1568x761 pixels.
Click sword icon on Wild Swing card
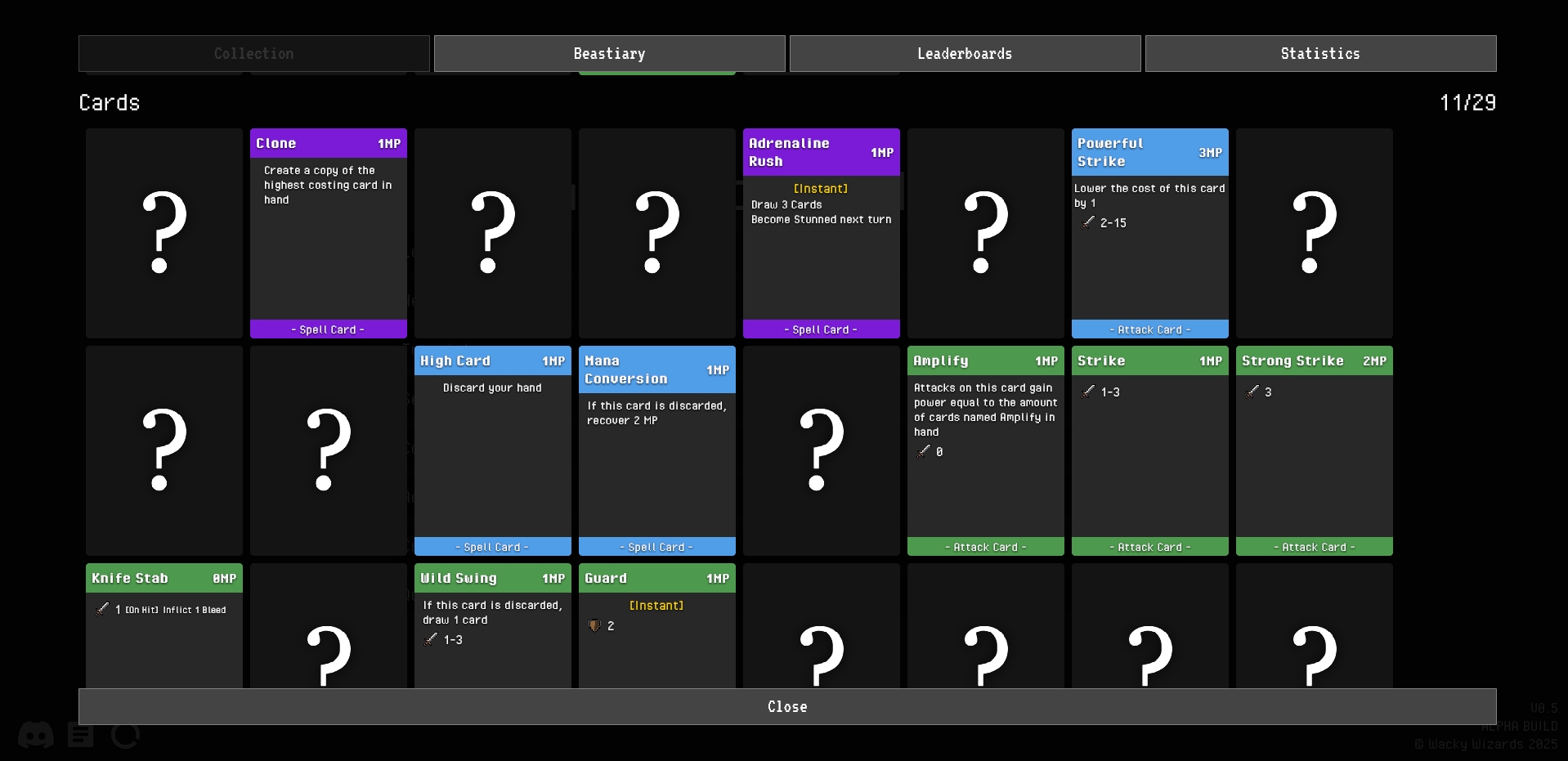pyautogui.click(x=431, y=639)
